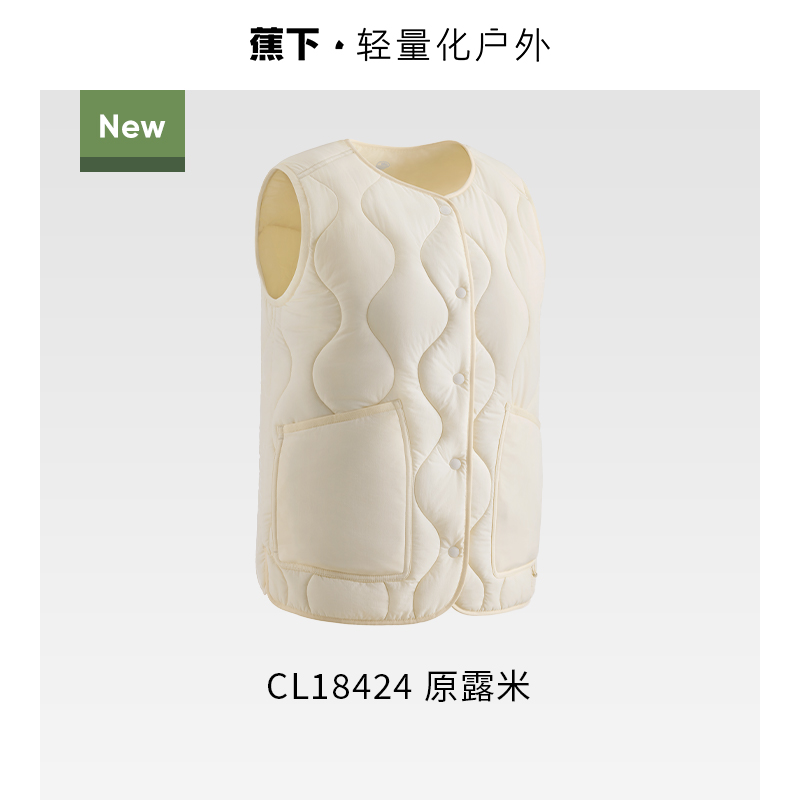800x800 pixels.
Task: Click the bottom snap button on vest
Action: click(453, 552)
